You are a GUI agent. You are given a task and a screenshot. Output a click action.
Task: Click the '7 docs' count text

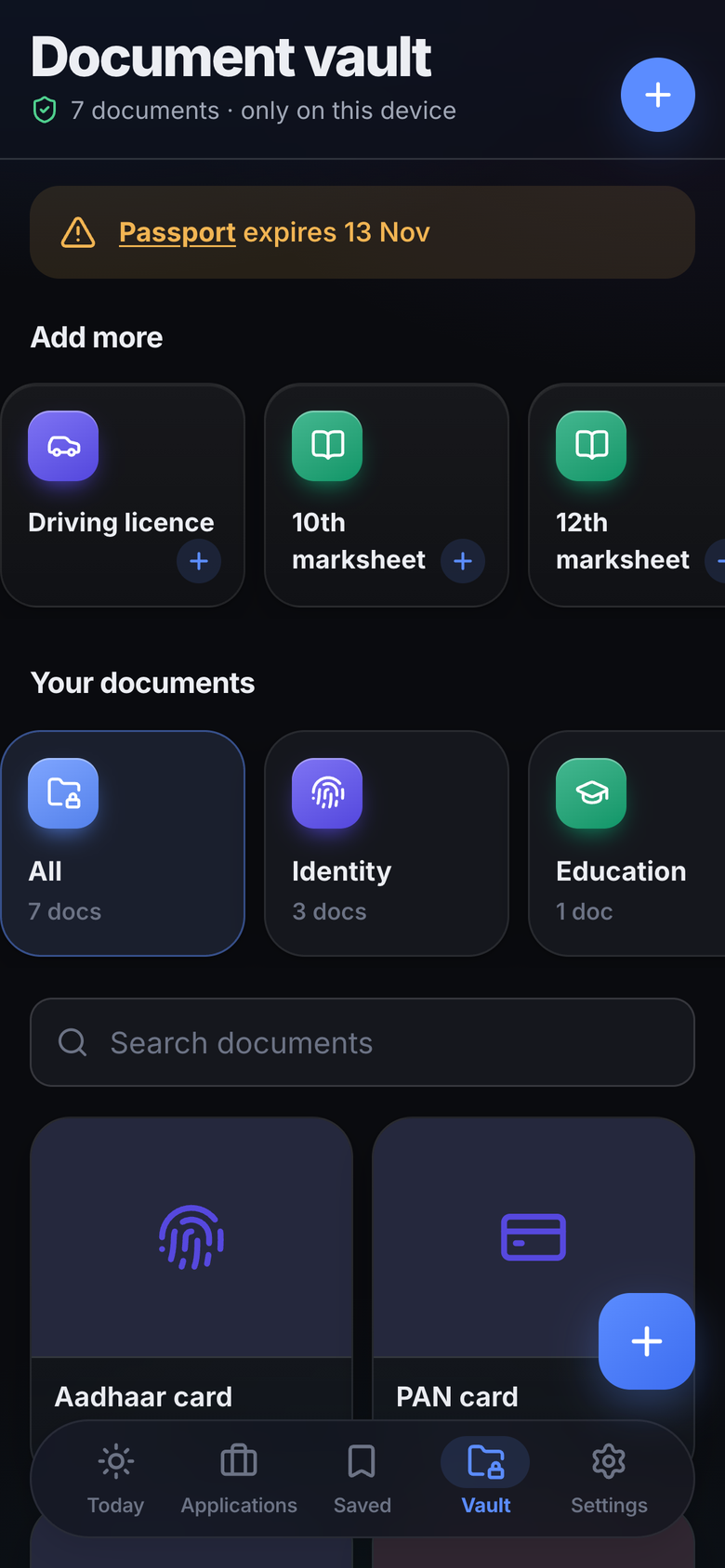coord(65,911)
